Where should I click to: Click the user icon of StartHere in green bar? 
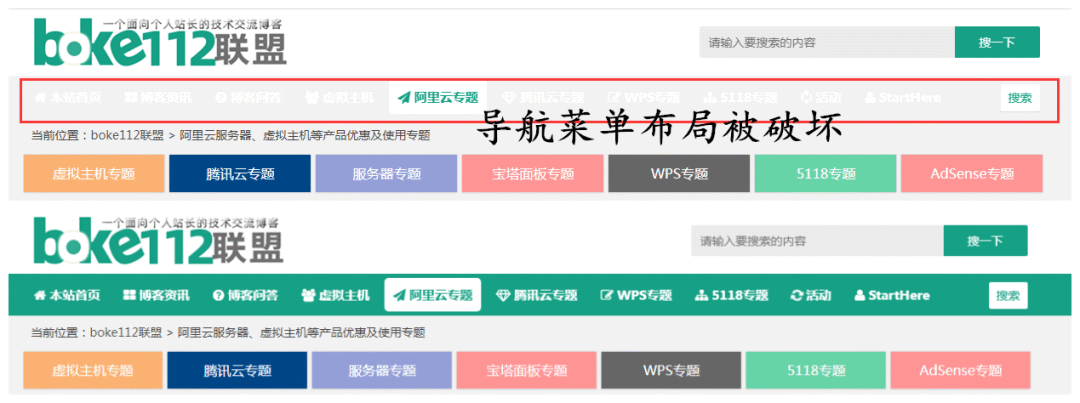(860, 296)
